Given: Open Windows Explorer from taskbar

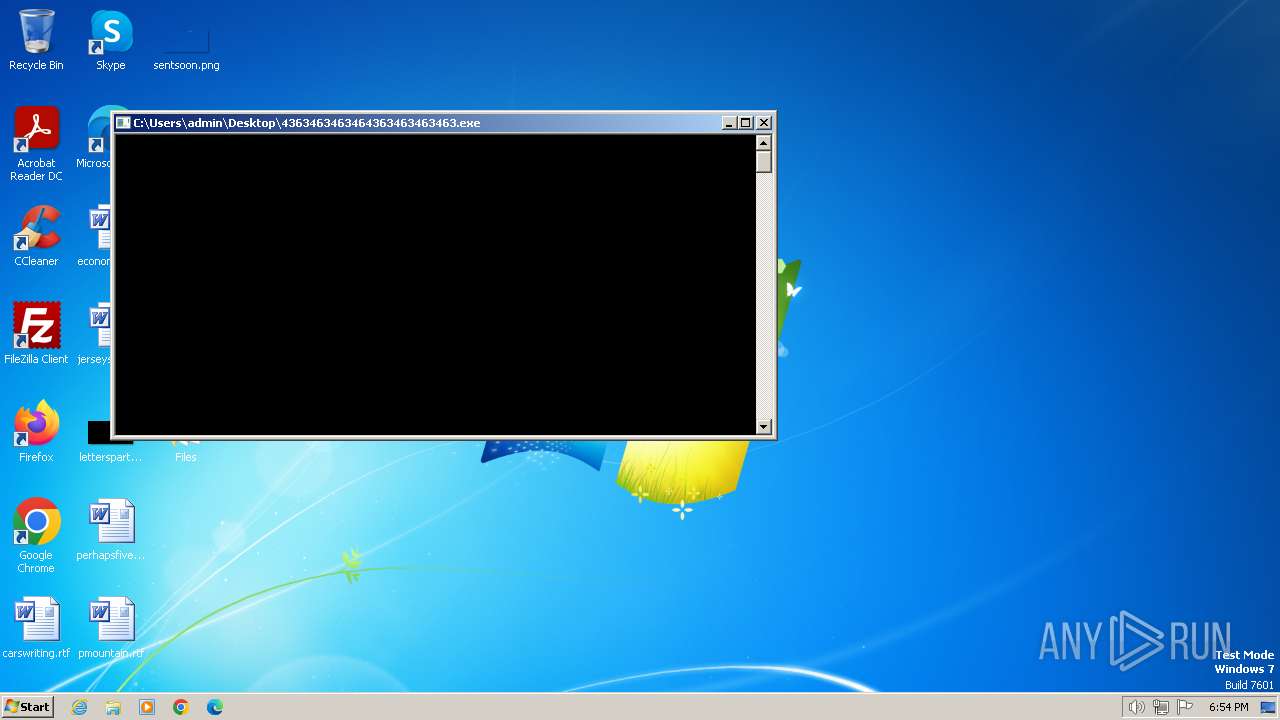Looking at the screenshot, I should (113, 707).
